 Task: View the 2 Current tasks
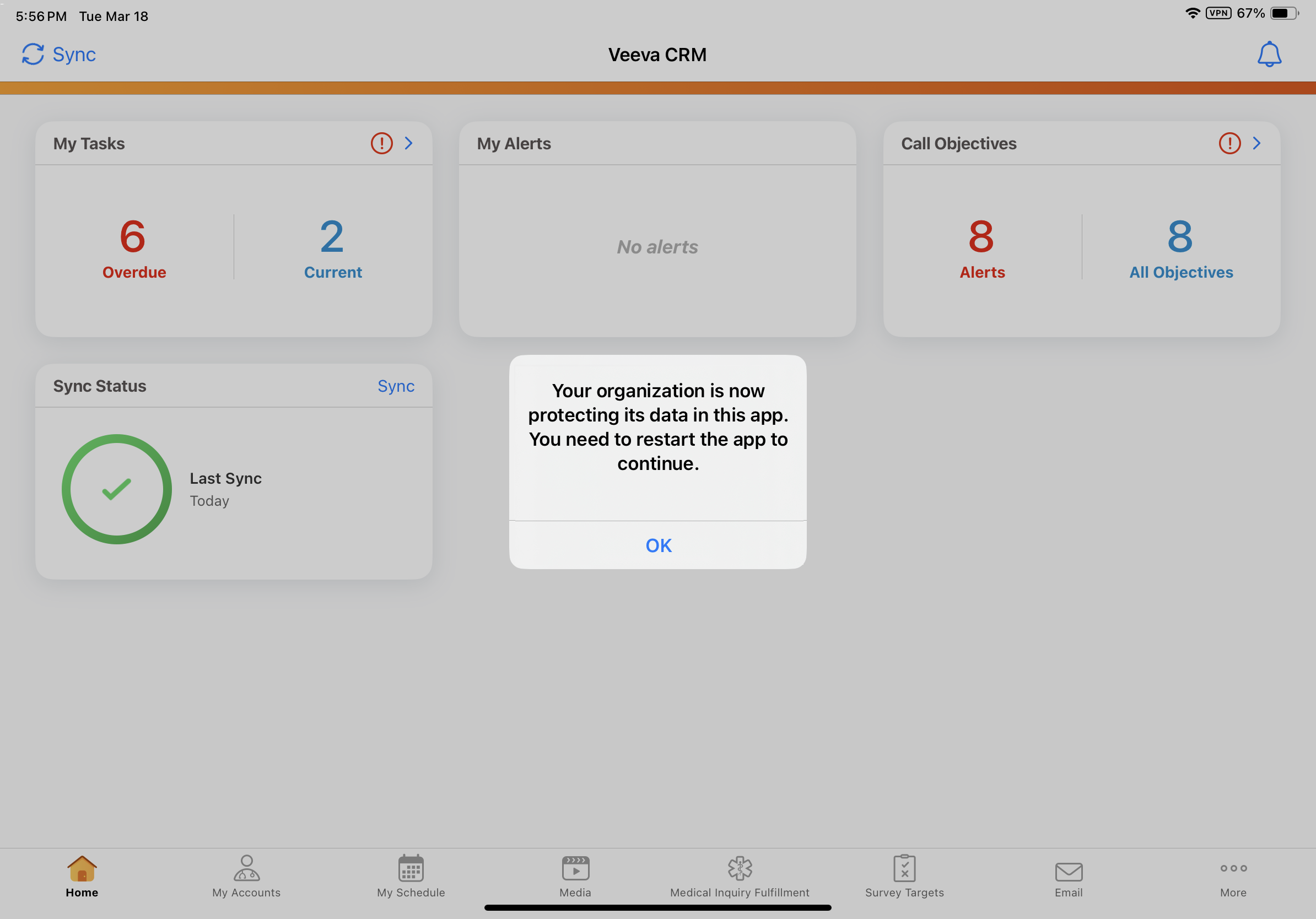click(x=332, y=247)
